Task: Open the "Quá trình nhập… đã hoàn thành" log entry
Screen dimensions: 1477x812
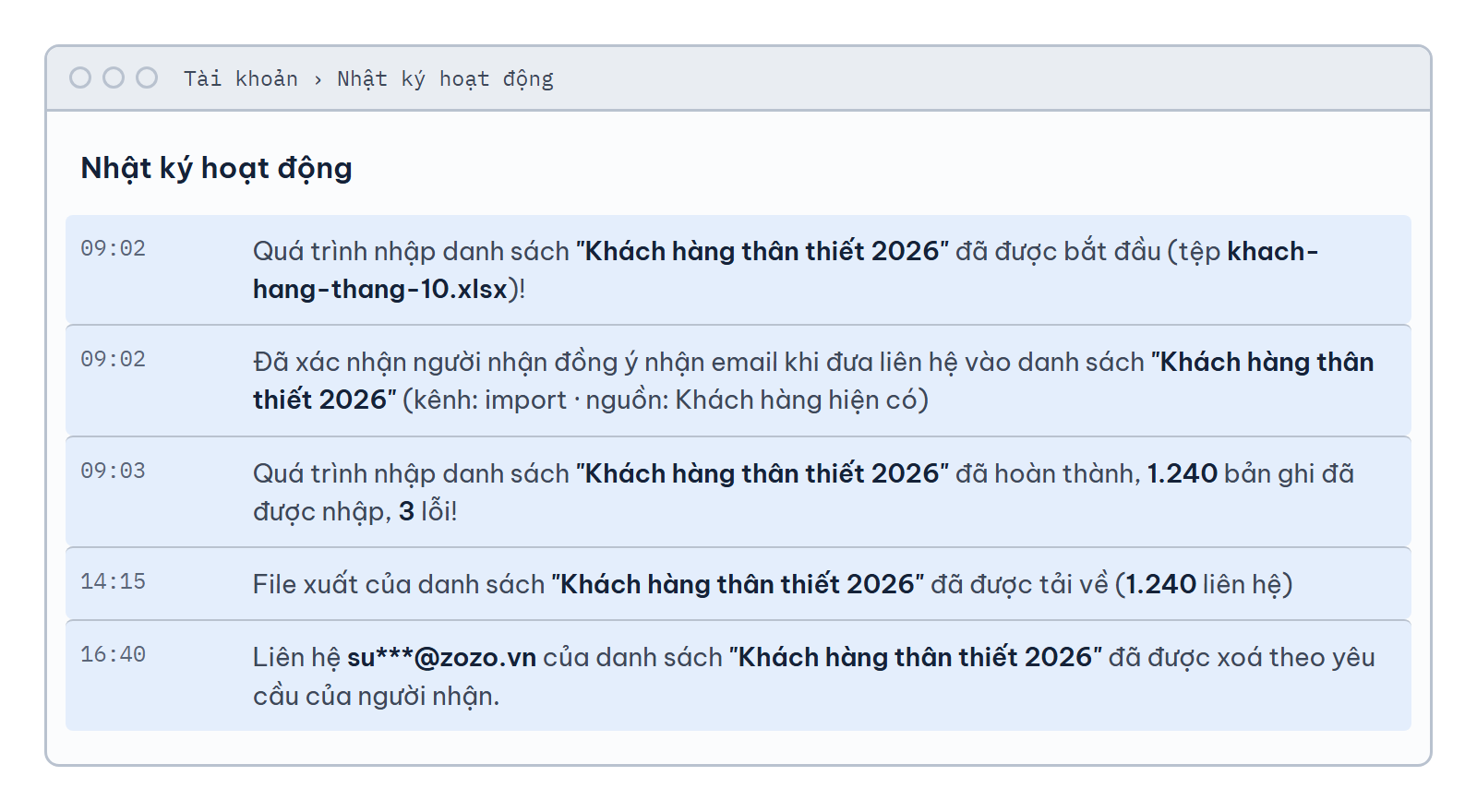Action: [738, 492]
